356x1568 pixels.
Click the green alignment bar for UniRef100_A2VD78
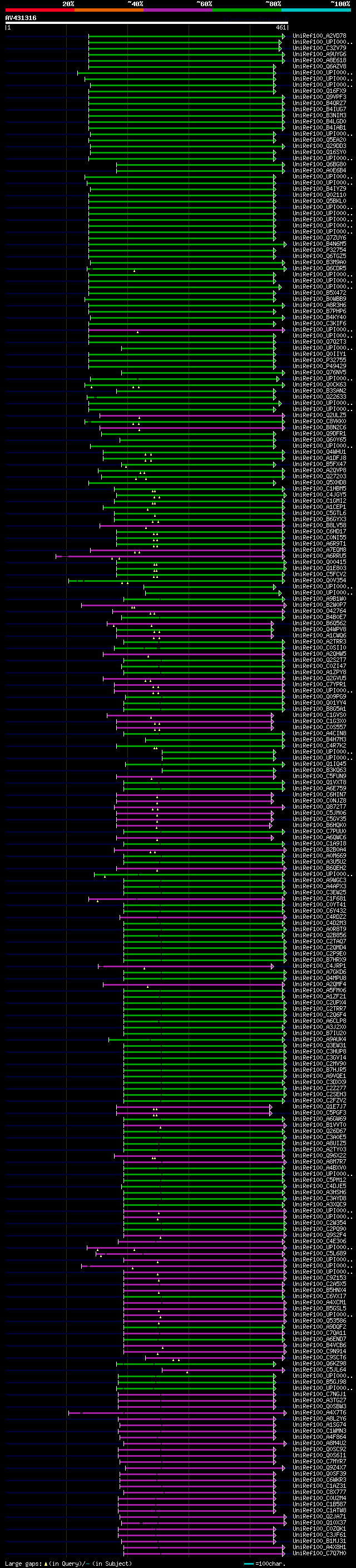(186, 36)
